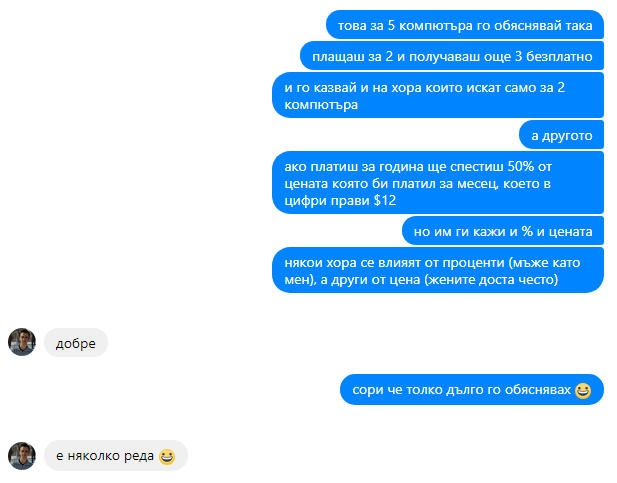
Task: Click message starting "това за 5 компютъра"
Action: click(465, 25)
